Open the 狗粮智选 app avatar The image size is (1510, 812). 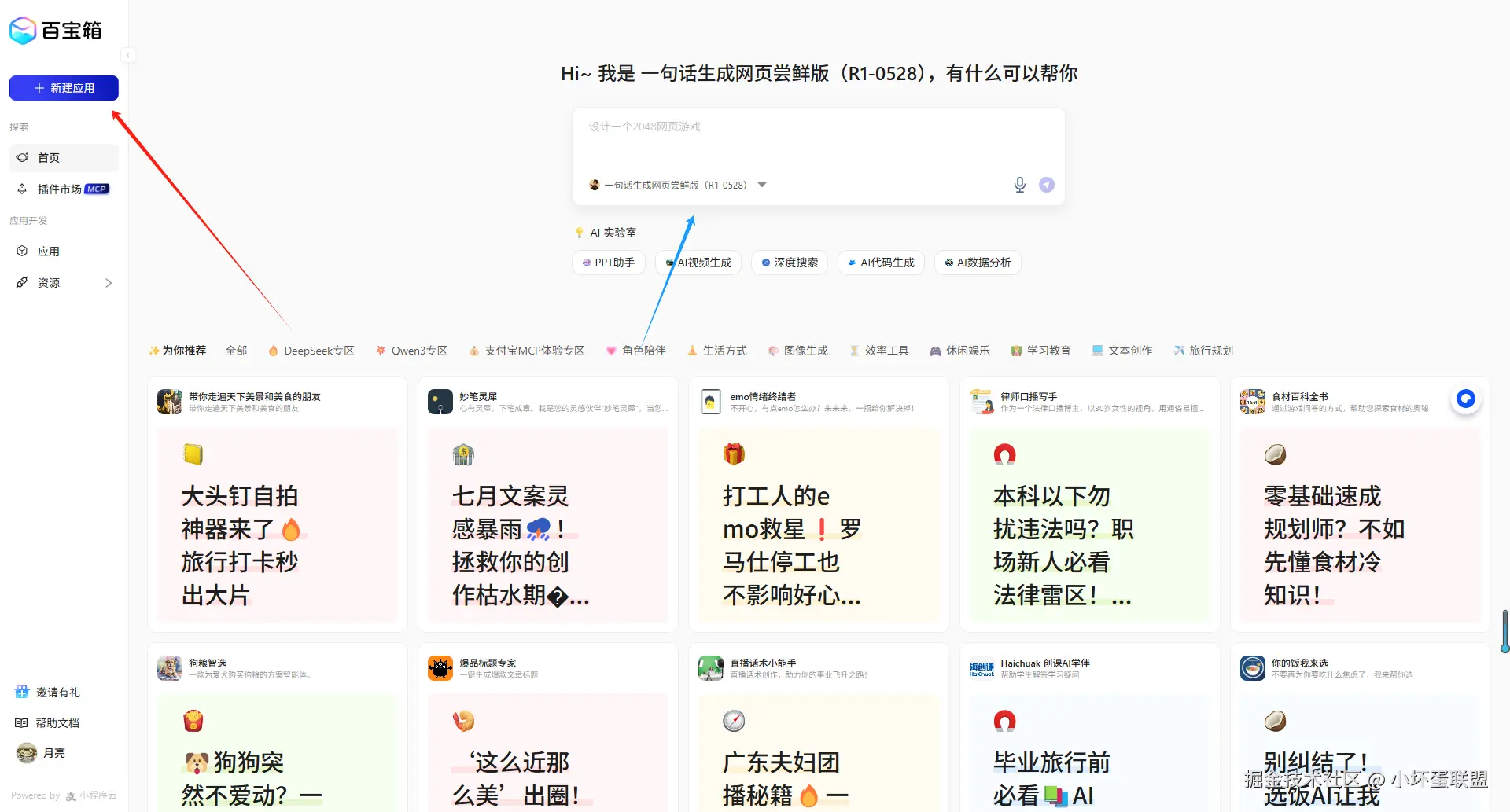pyautogui.click(x=170, y=668)
